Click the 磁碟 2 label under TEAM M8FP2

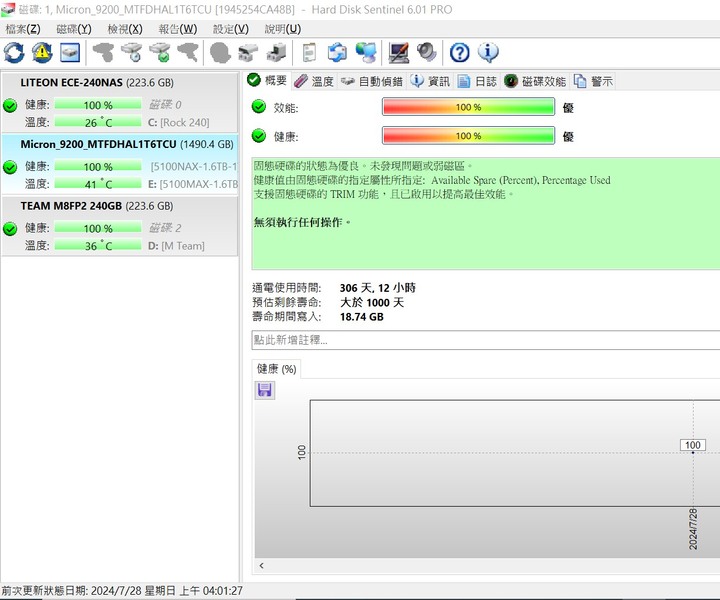[x=165, y=228]
